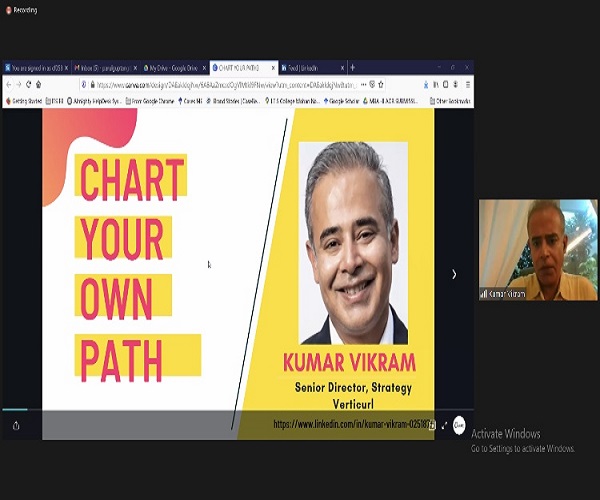Switch to My Drive - Google Drive tab
Screen dimensions: 600x500
(x=175, y=68)
